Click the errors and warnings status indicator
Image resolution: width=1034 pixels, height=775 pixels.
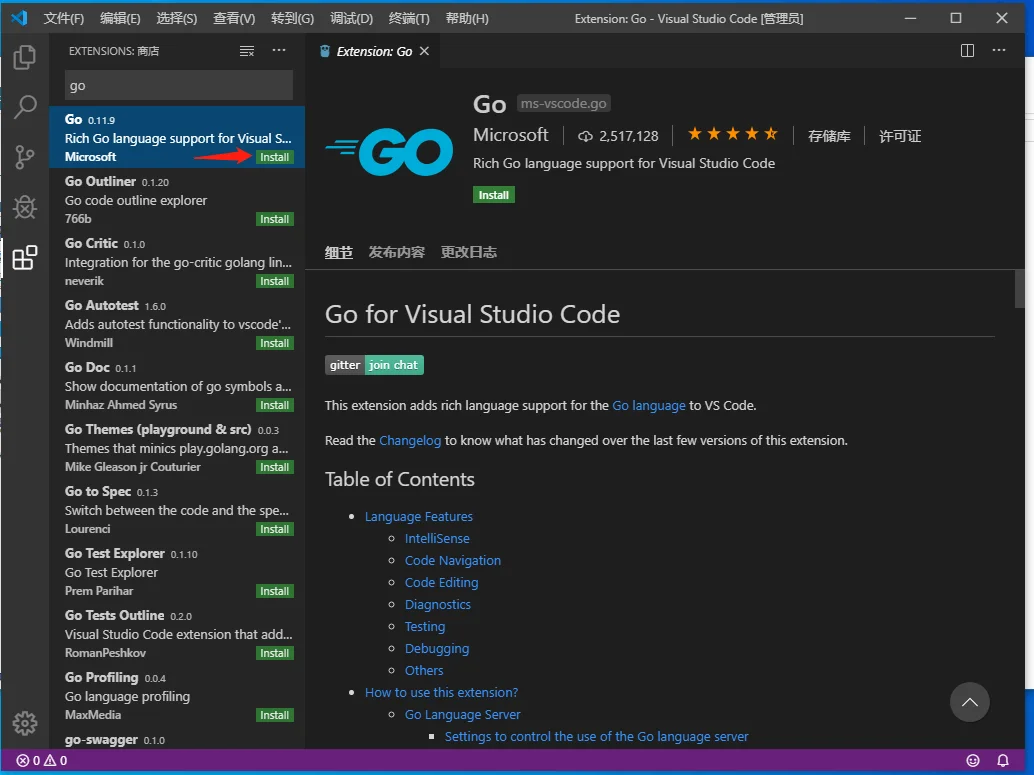click(42, 760)
